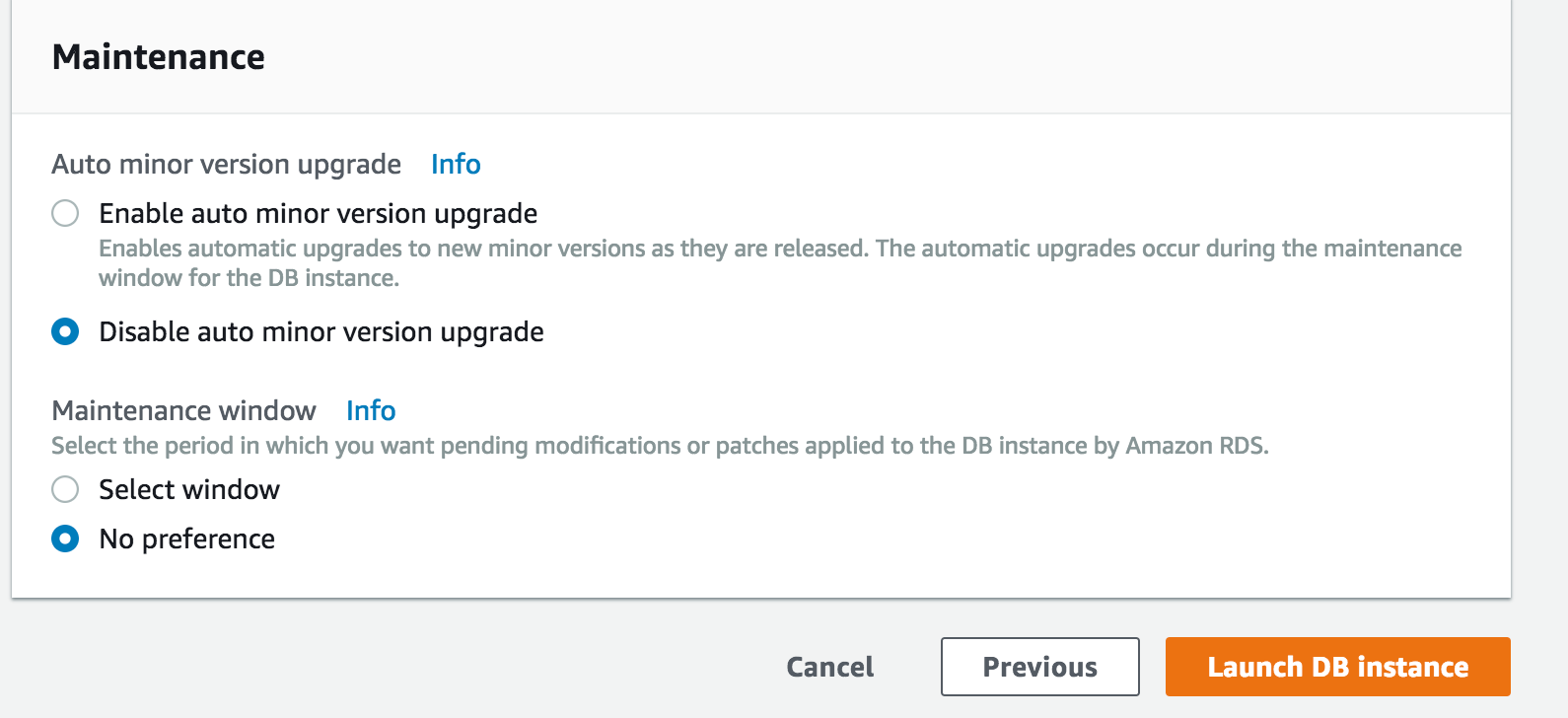Screen dimensions: 1568x718
Task: Open Info link for Auto minor version upgrade
Action: pyautogui.click(x=456, y=164)
